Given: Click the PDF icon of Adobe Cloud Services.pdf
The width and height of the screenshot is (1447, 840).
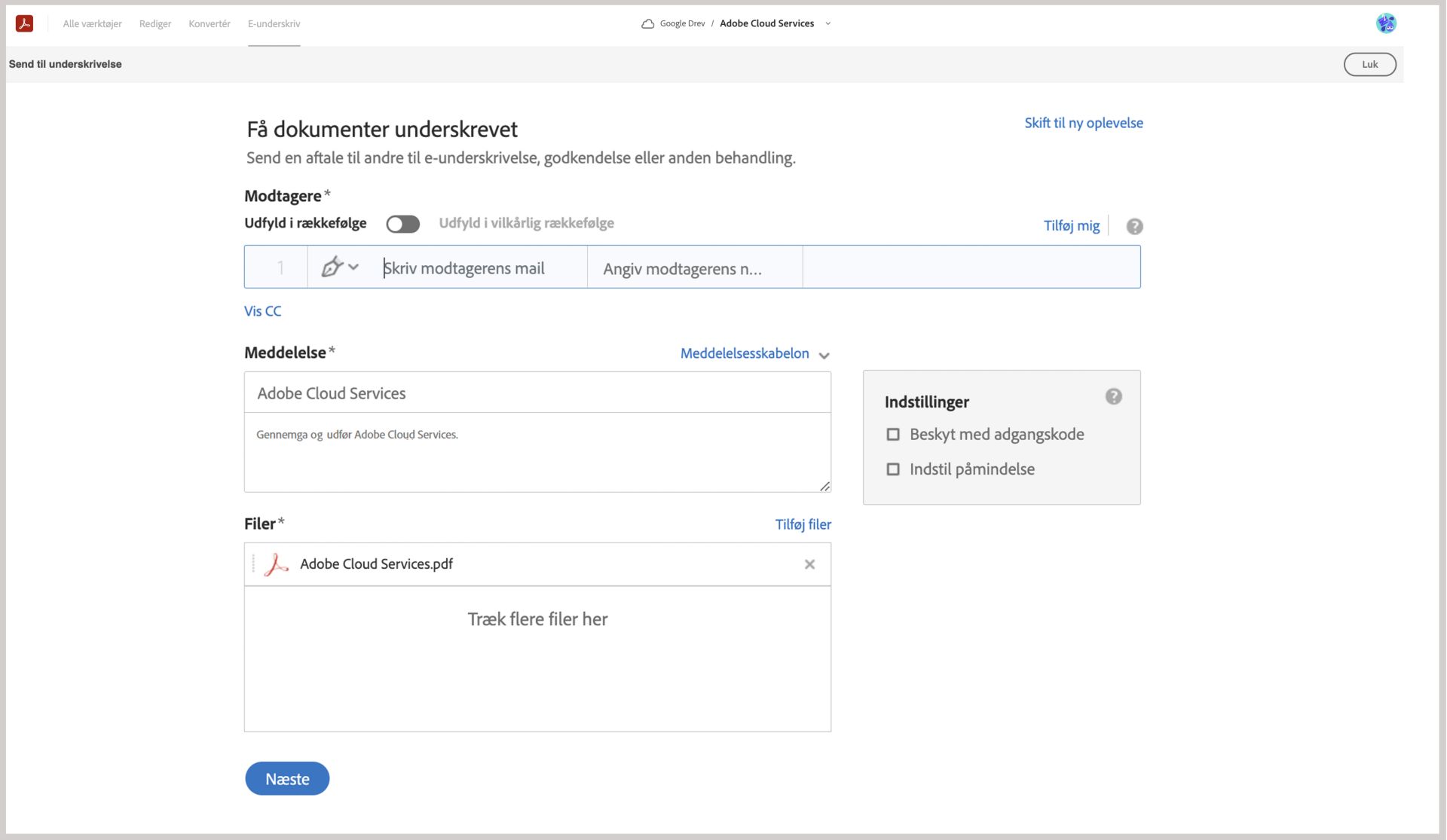Looking at the screenshot, I should click(276, 564).
